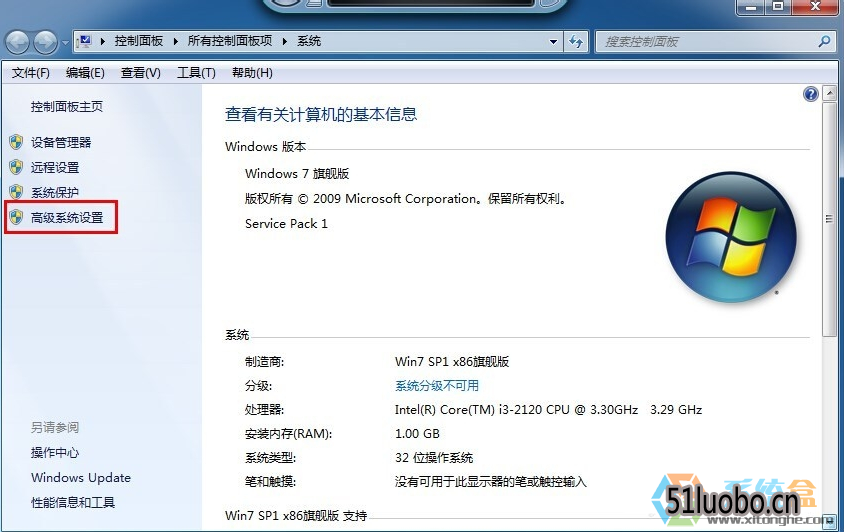Expand the arrow after 控制面板 breadcrumb
The image size is (844, 532).
175,41
